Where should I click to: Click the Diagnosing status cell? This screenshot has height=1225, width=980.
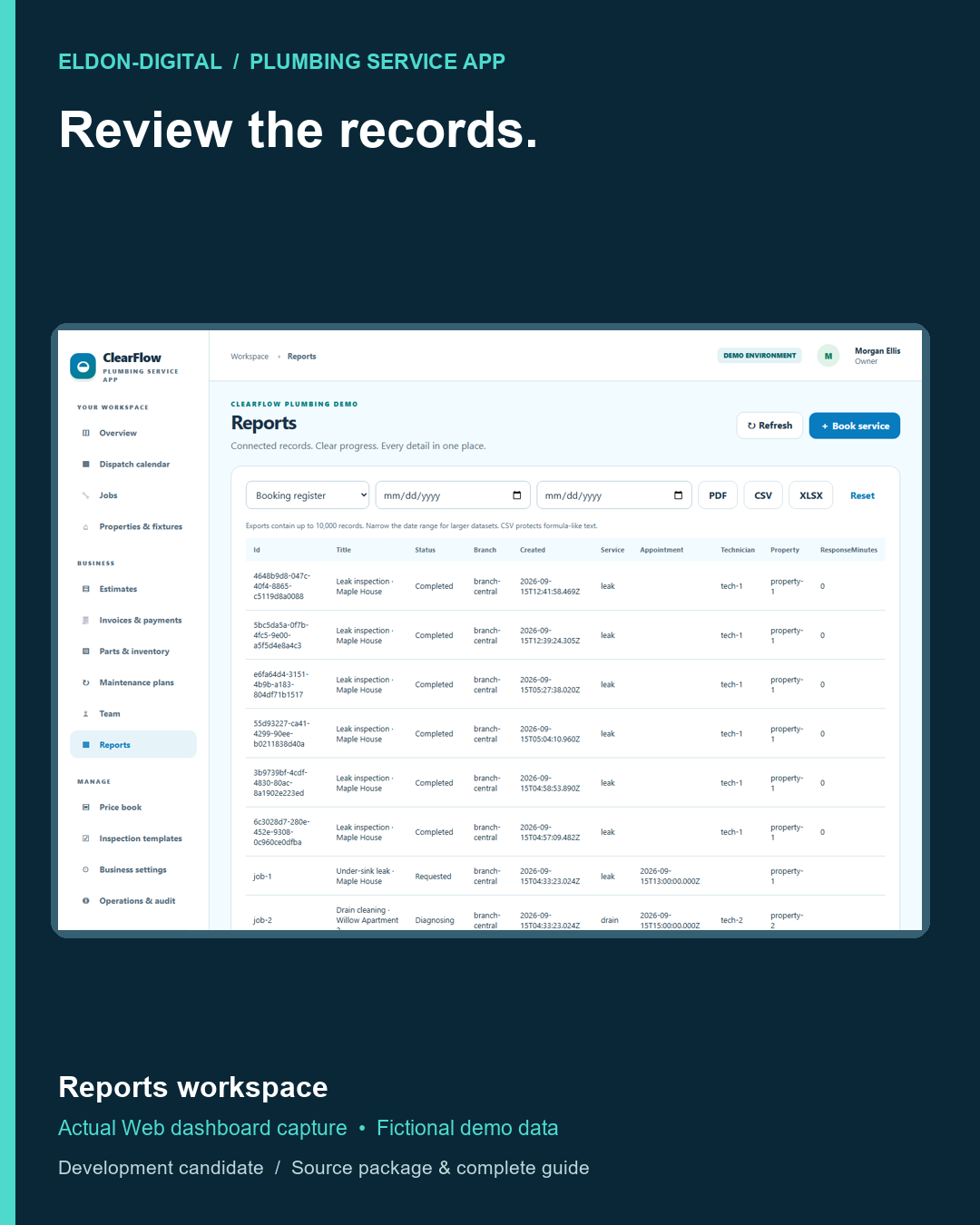(x=435, y=920)
